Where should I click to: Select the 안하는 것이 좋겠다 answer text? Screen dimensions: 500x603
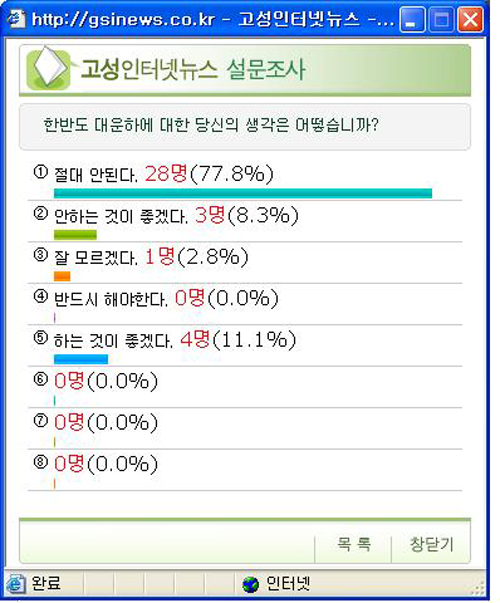(x=120, y=217)
